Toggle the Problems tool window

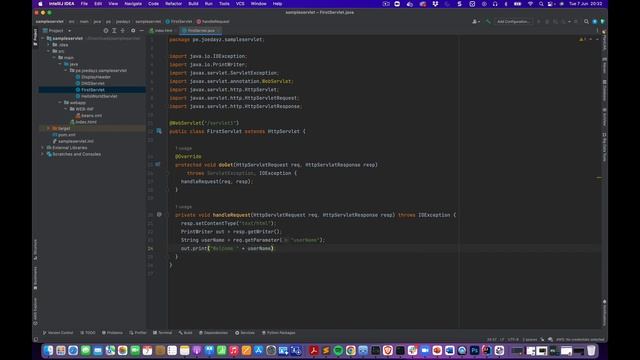click(112, 333)
